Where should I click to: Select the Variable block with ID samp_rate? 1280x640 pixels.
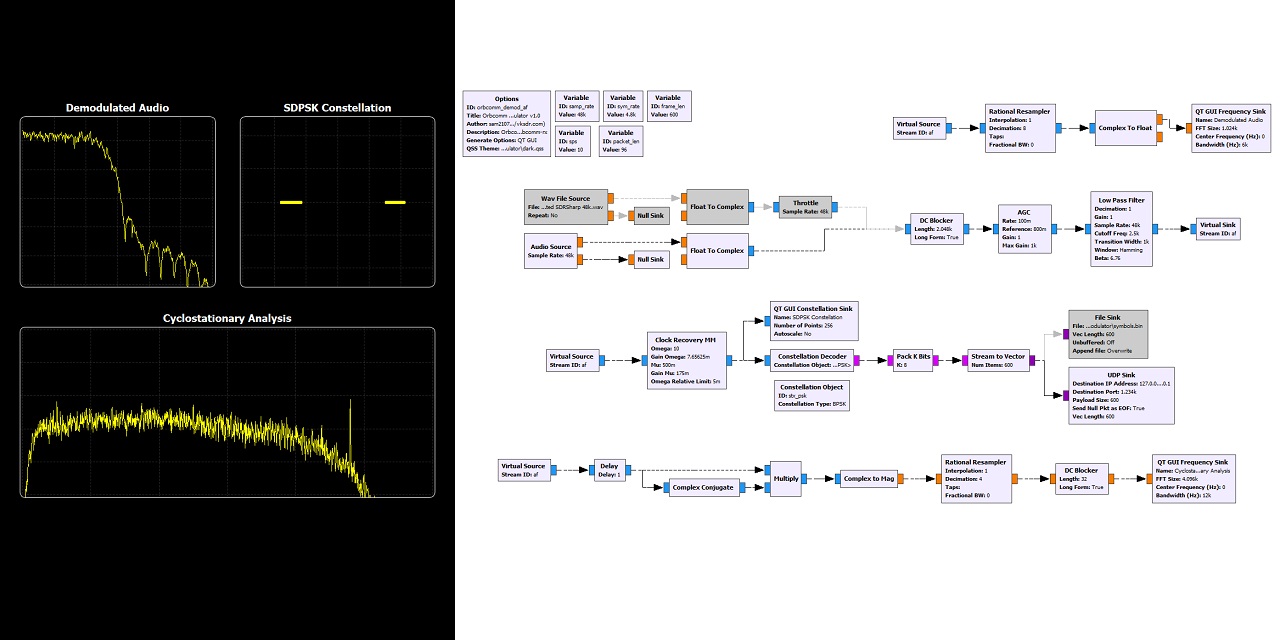coord(576,106)
